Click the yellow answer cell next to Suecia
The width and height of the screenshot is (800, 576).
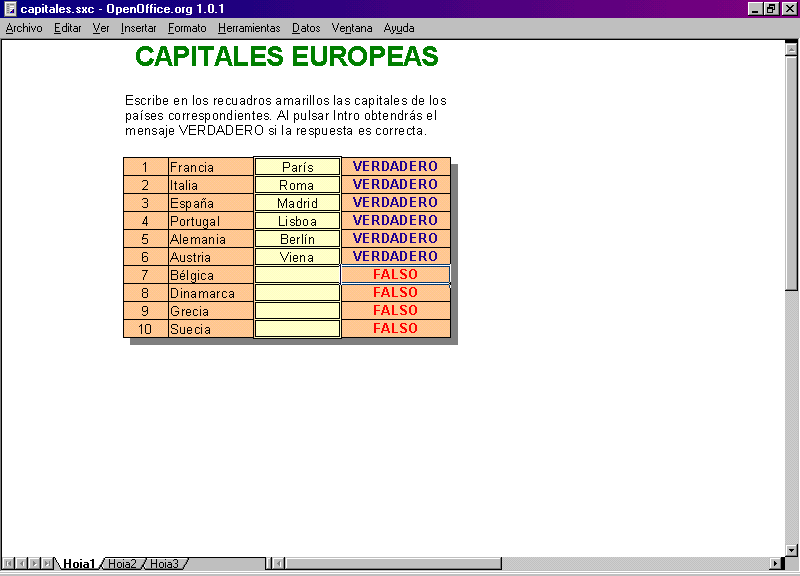click(297, 329)
